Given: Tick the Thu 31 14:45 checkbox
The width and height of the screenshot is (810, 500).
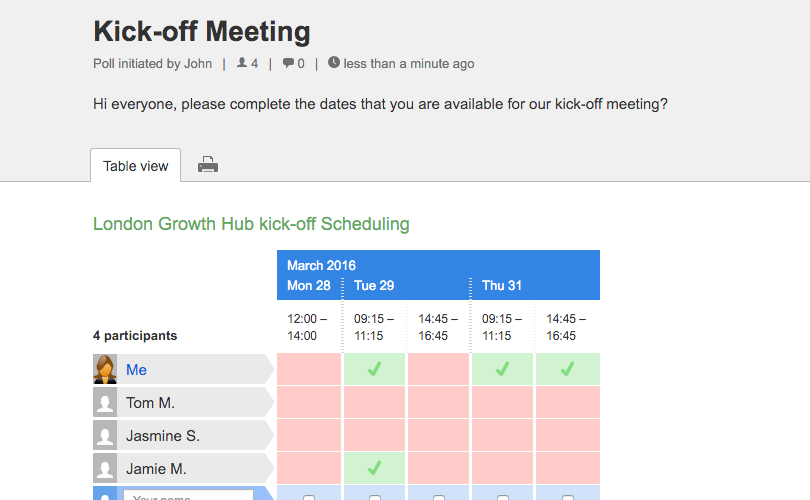Looking at the screenshot, I should tap(568, 497).
